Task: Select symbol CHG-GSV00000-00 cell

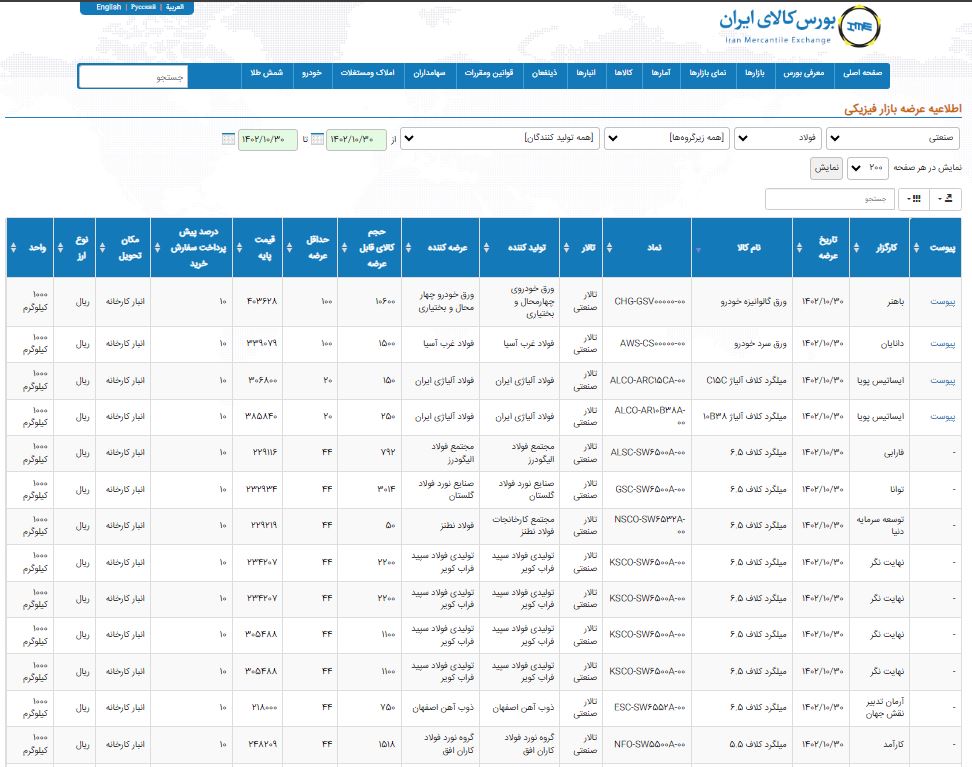Action: (649, 301)
